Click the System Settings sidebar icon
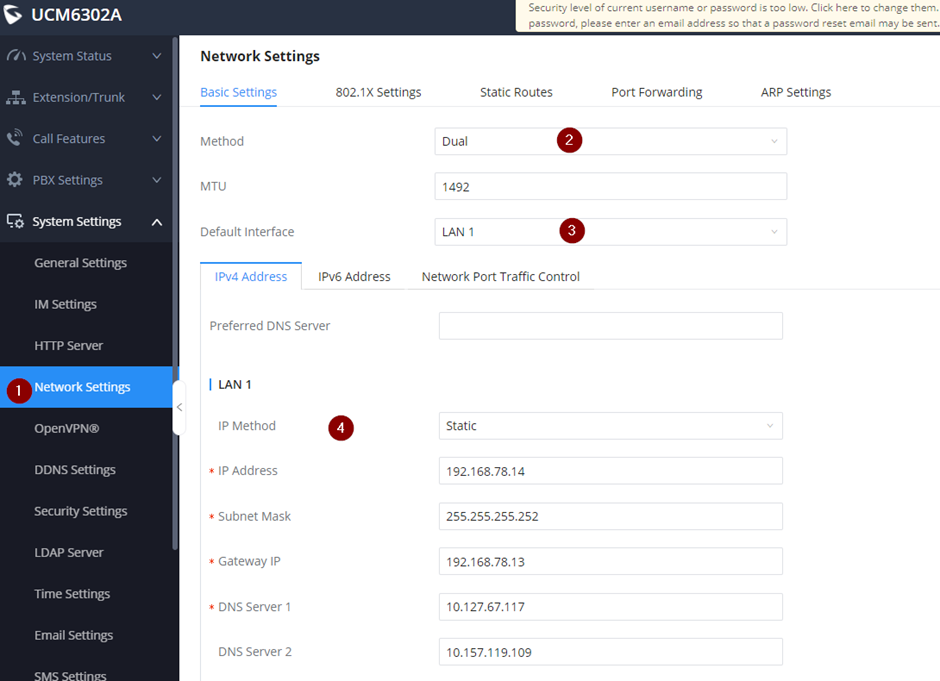Screen dimensions: 940x681 (x=15, y=222)
